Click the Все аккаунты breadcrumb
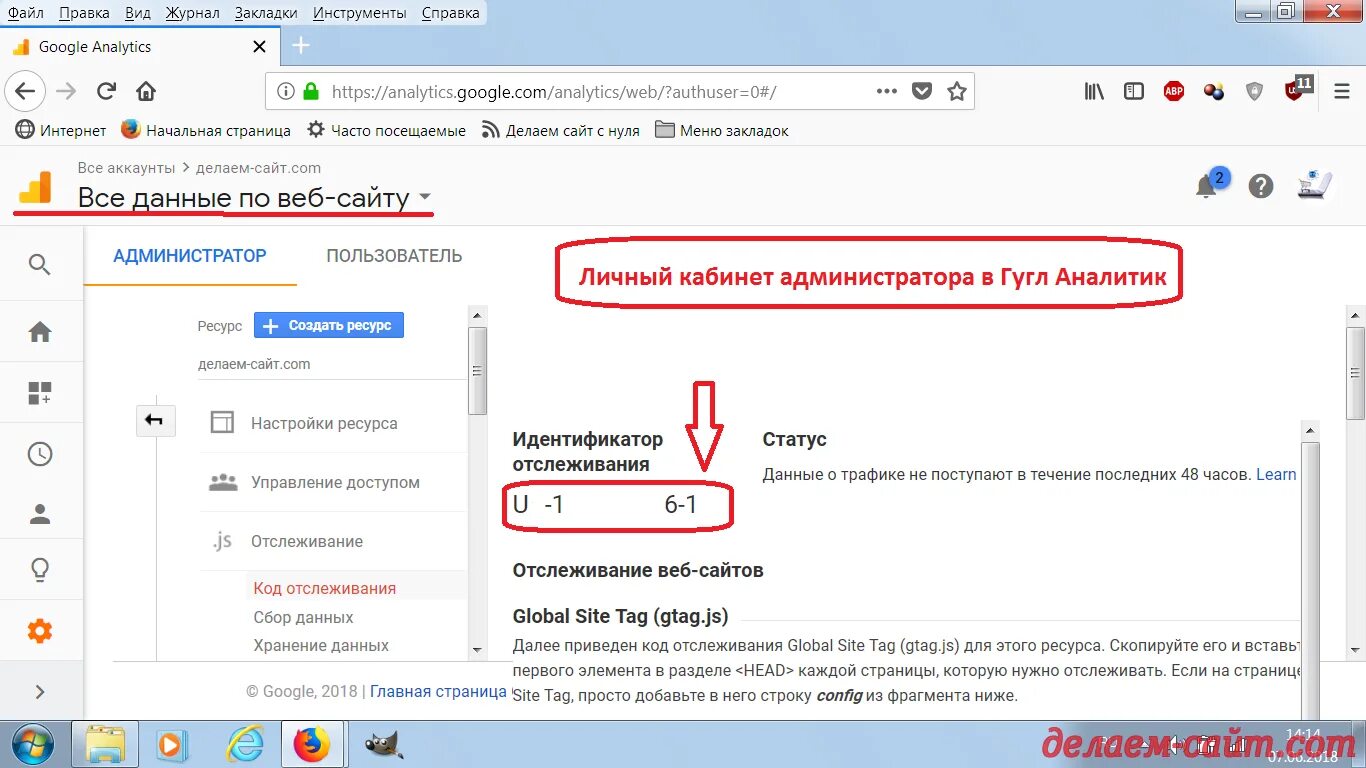This screenshot has height=768, width=1366. coord(126,168)
